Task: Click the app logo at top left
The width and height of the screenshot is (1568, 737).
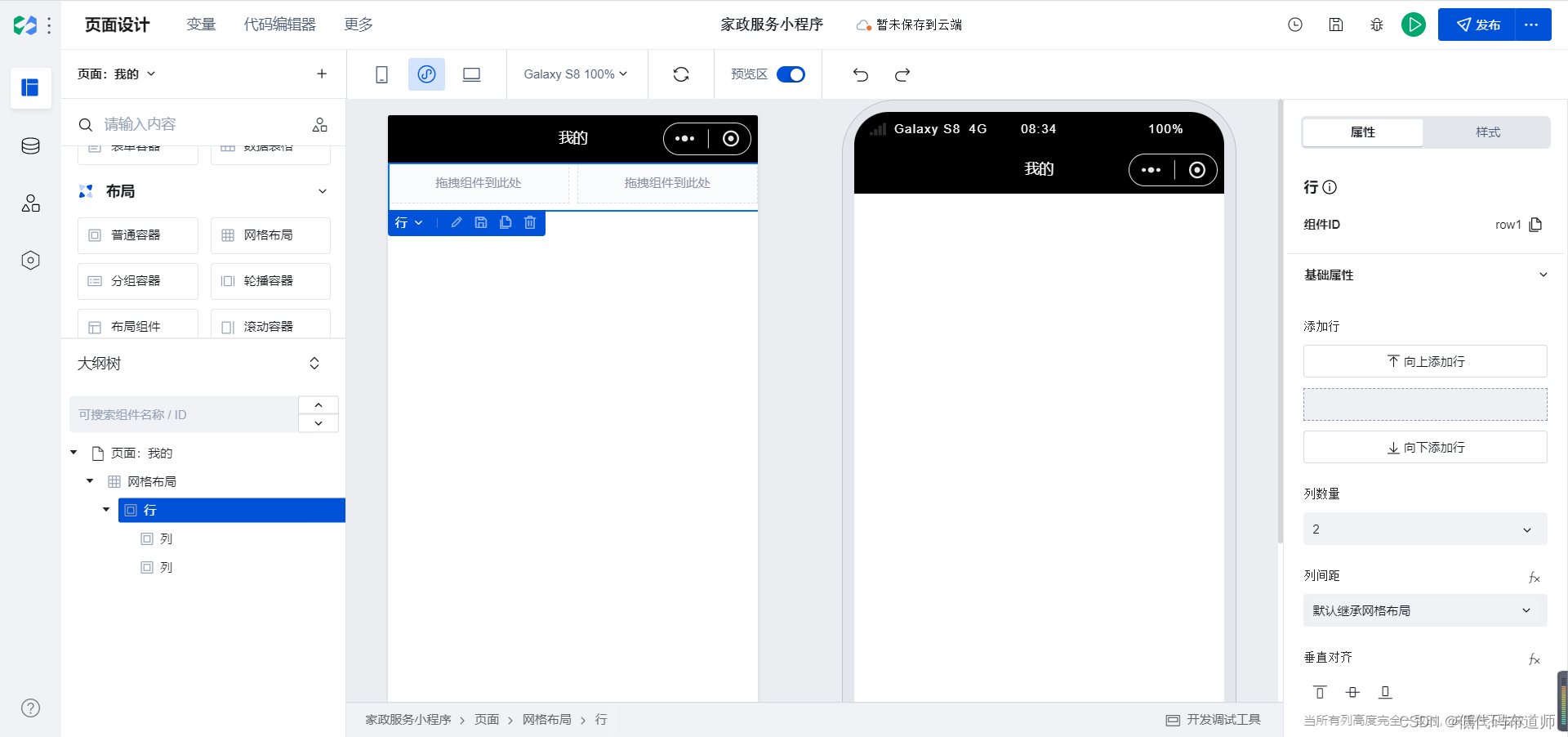Action: tap(25, 25)
